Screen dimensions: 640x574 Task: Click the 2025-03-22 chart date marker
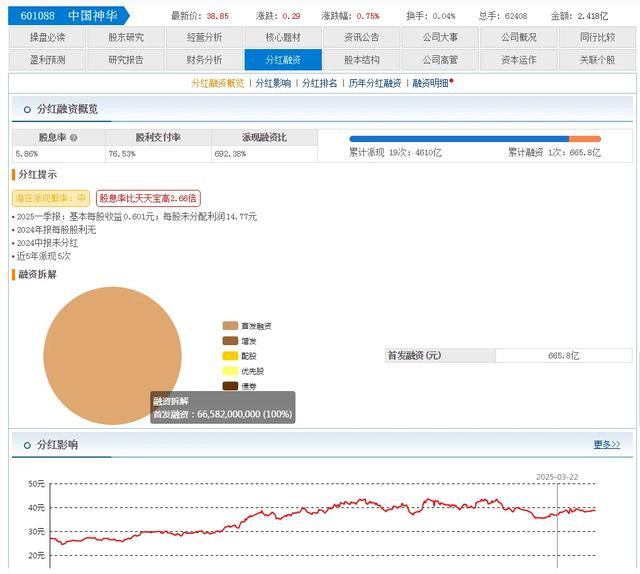(x=557, y=477)
